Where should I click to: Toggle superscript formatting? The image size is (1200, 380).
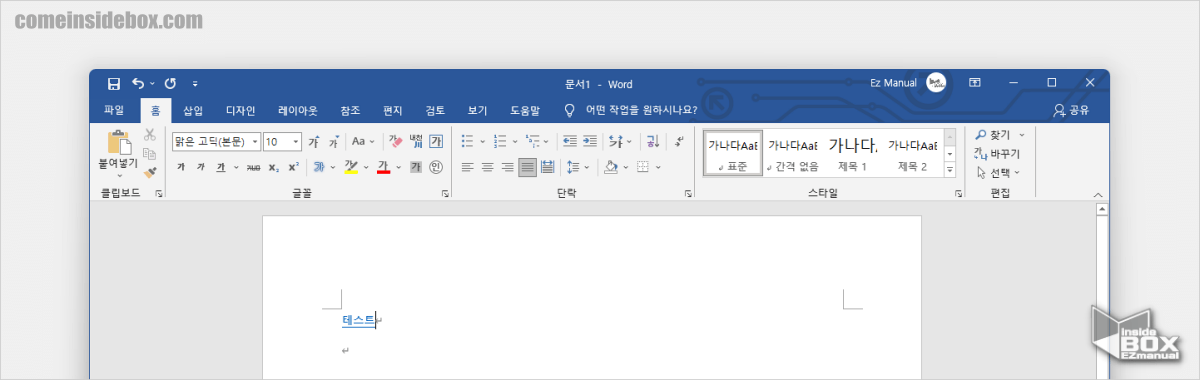(x=293, y=167)
